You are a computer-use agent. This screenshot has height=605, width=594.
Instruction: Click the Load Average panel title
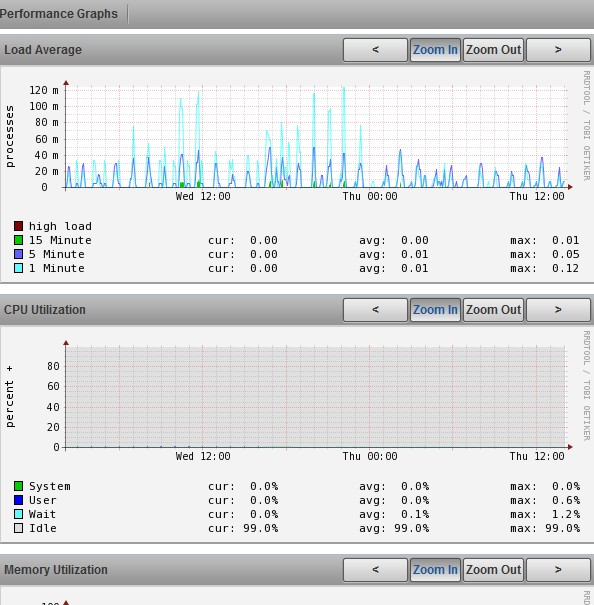[43, 50]
